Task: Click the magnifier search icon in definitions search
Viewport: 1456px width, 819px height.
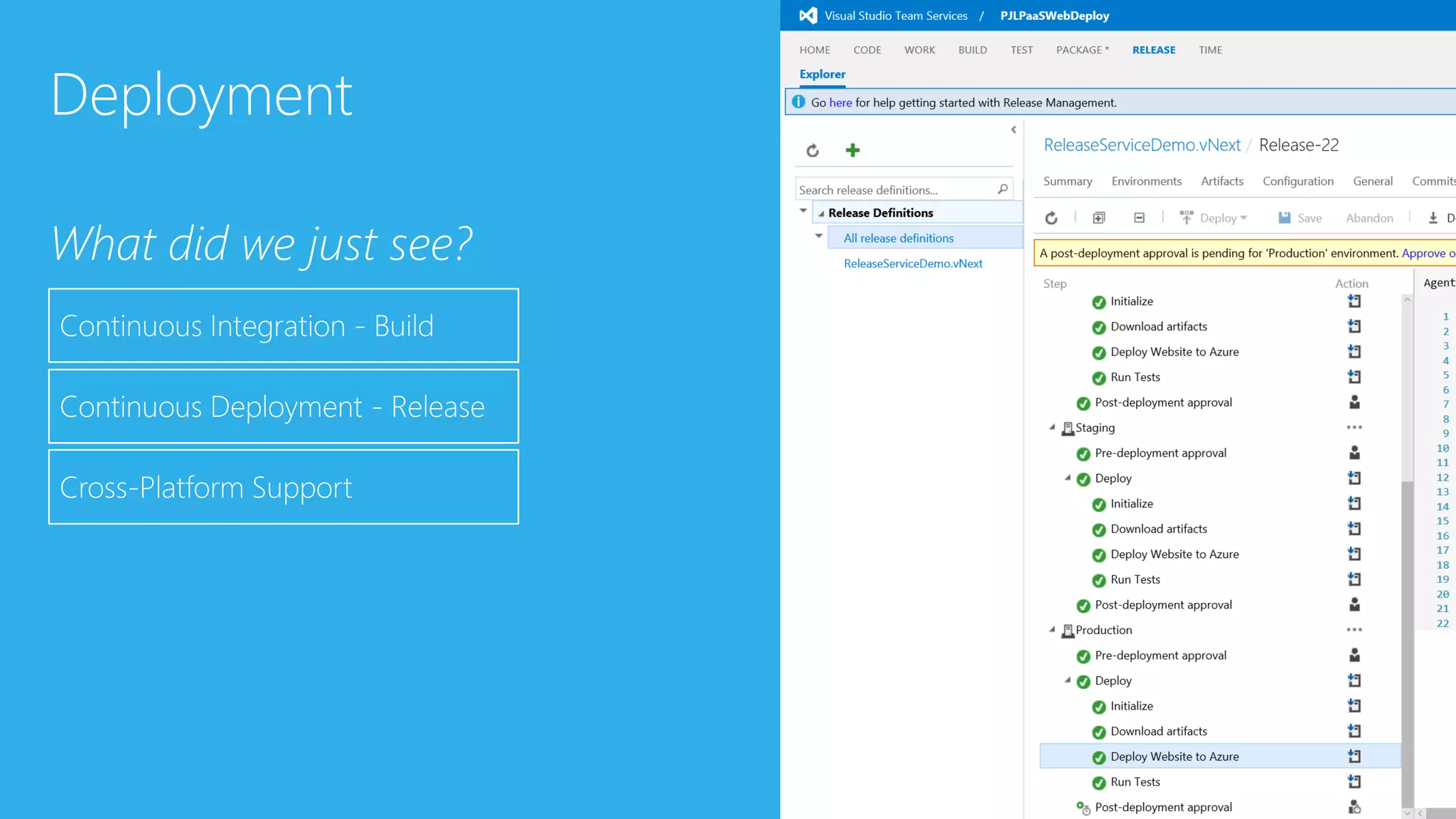Action: (1002, 189)
